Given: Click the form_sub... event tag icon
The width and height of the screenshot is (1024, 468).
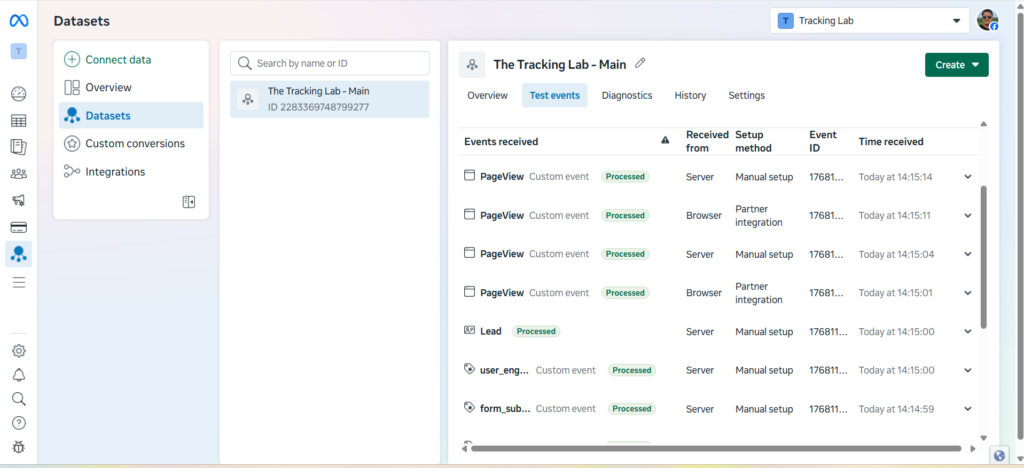Looking at the screenshot, I should point(469,407).
